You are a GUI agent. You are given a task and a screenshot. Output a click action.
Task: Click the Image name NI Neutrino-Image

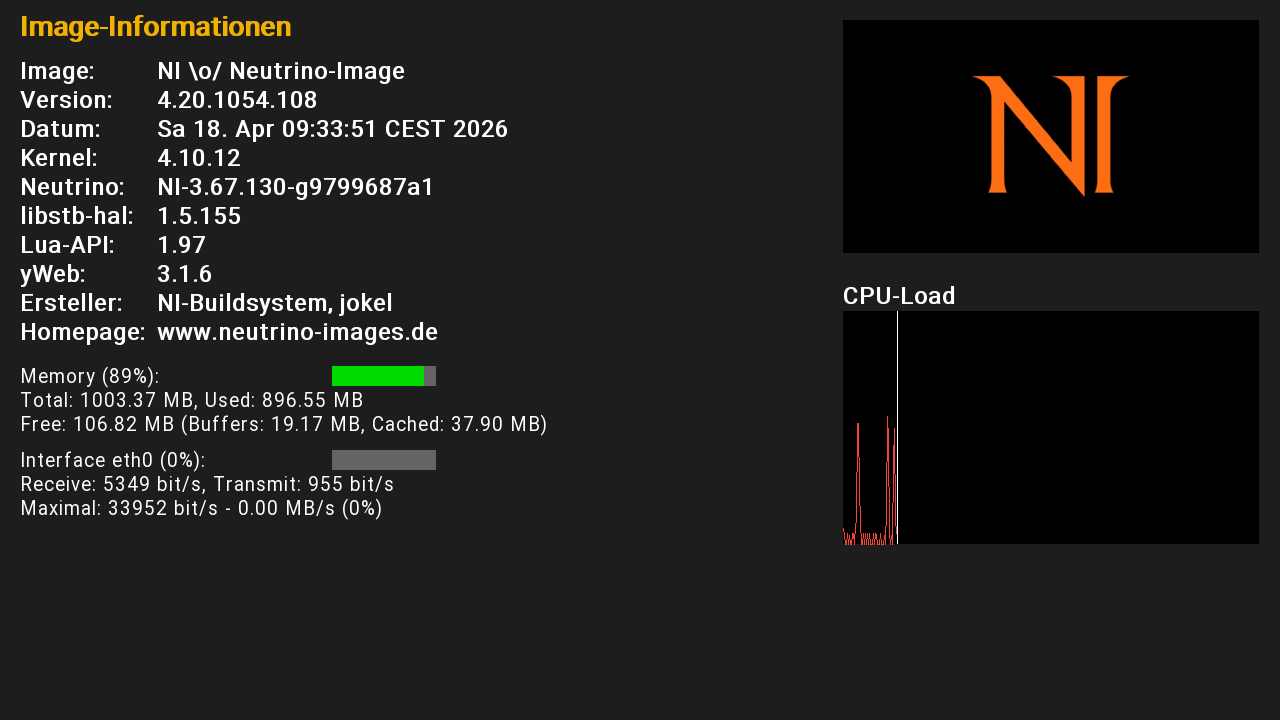pos(281,71)
